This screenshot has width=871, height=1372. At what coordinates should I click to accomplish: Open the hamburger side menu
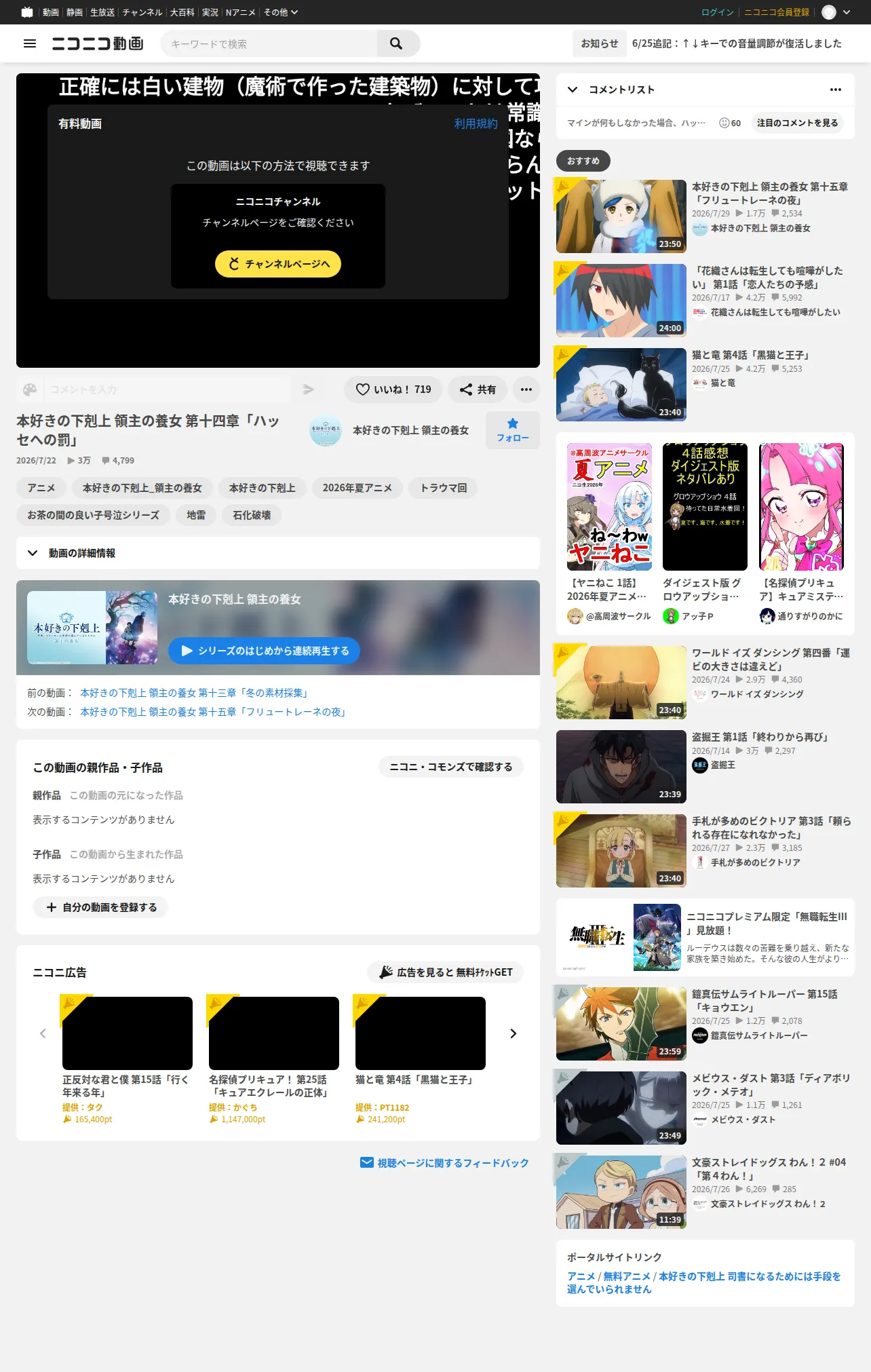tap(30, 43)
